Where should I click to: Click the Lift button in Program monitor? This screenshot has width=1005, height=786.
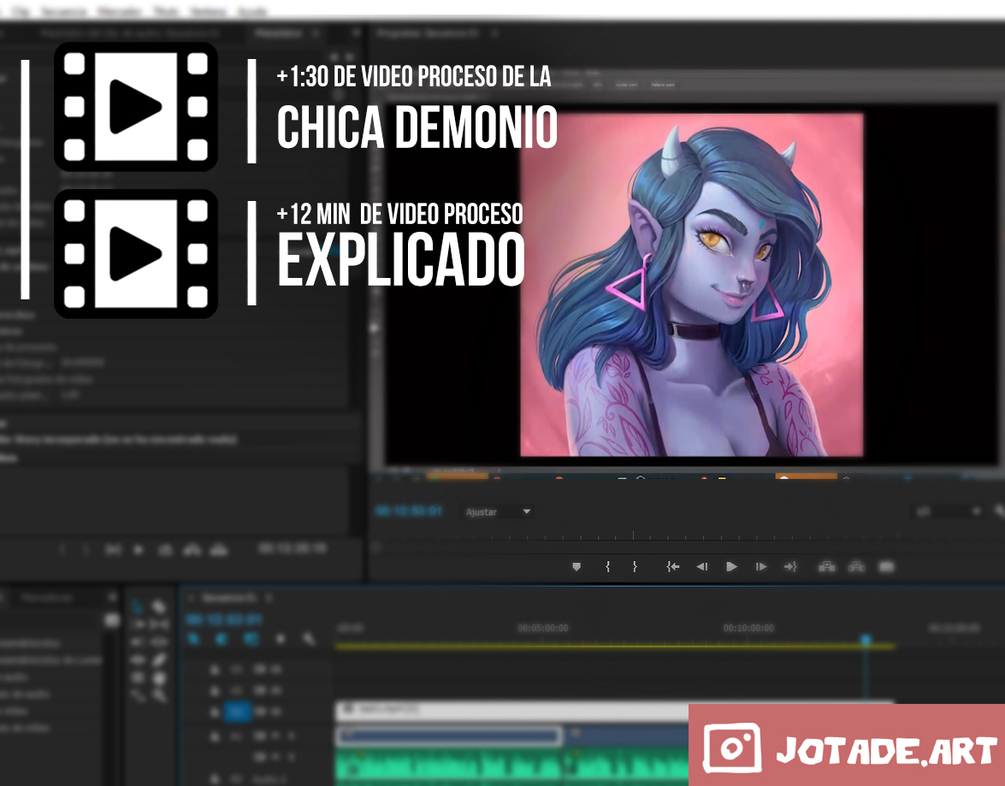827,567
